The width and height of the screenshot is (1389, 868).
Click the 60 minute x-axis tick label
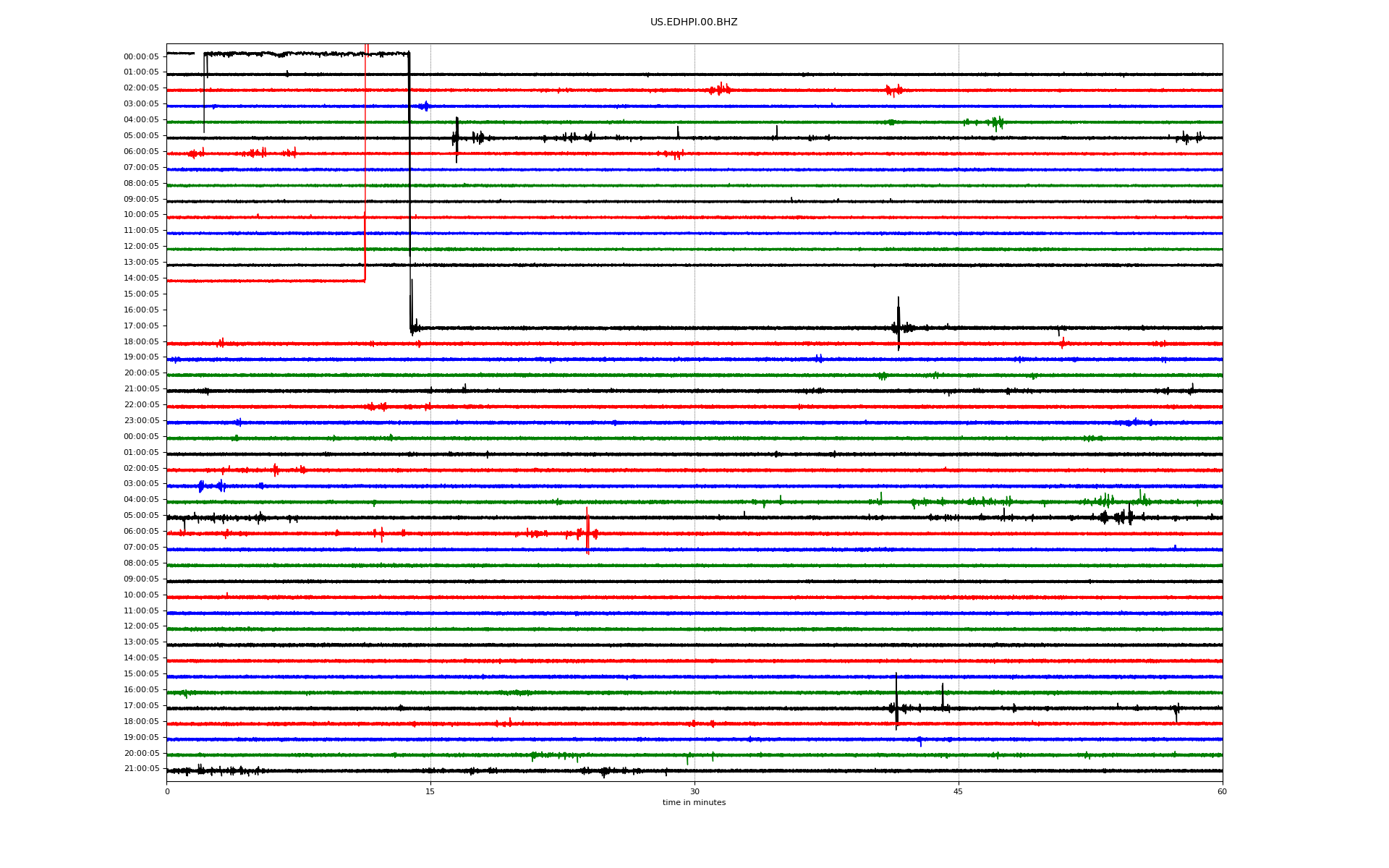pyautogui.click(x=1221, y=791)
